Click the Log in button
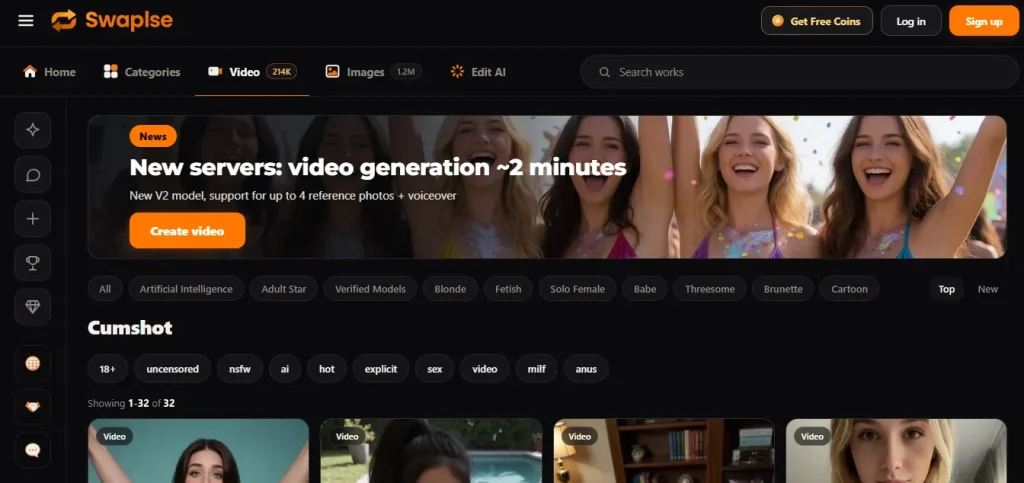 [x=911, y=21]
